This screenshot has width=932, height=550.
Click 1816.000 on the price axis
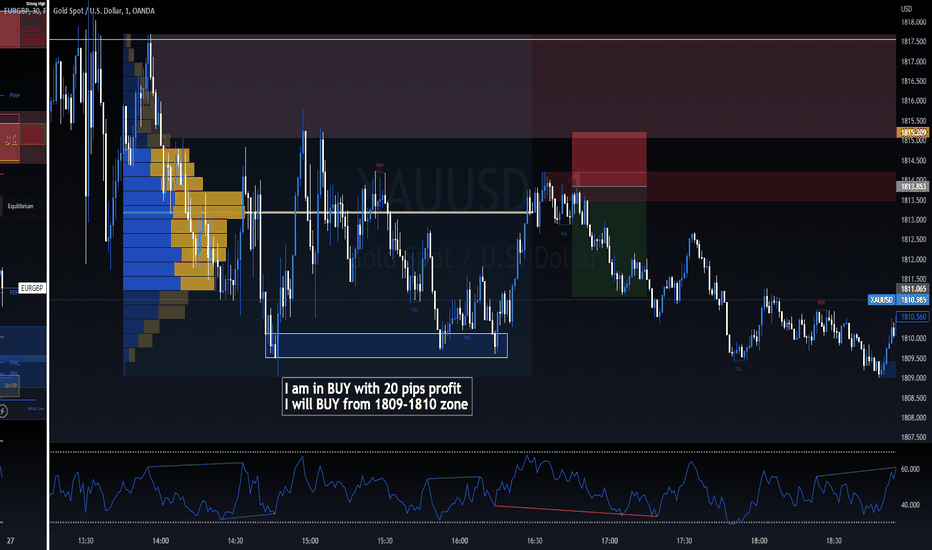click(x=914, y=100)
